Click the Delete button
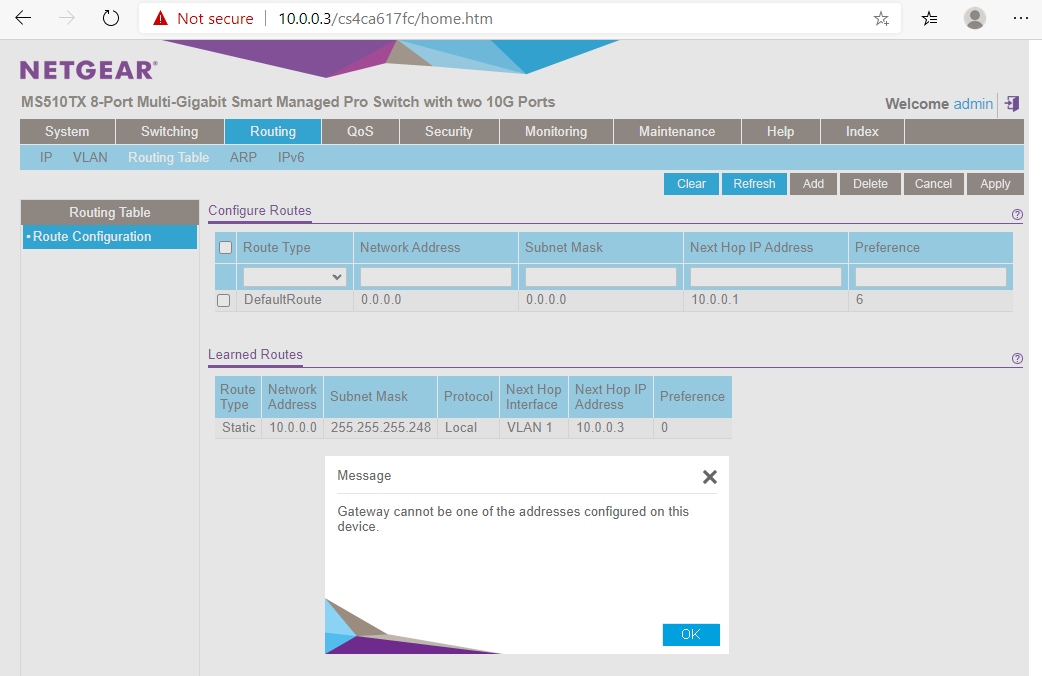This screenshot has height=676, width=1042. pyautogui.click(x=870, y=184)
